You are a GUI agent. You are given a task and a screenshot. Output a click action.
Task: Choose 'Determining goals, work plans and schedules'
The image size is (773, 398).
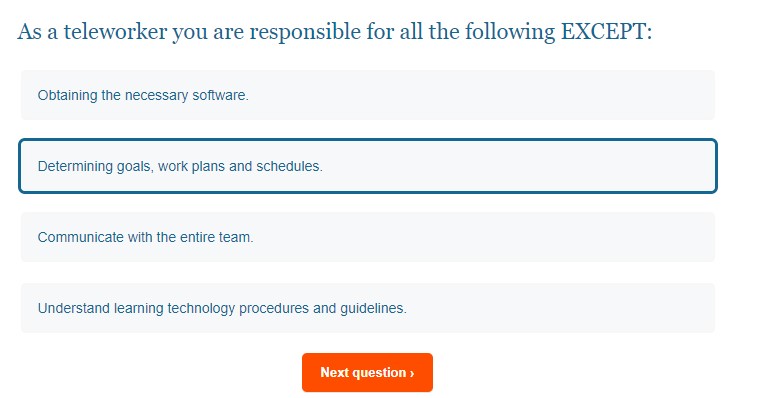coord(368,166)
